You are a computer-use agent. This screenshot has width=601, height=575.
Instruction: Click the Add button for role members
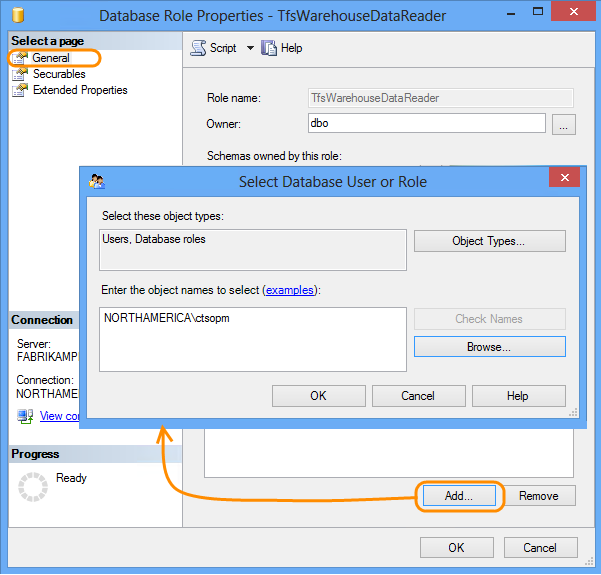[x=459, y=496]
